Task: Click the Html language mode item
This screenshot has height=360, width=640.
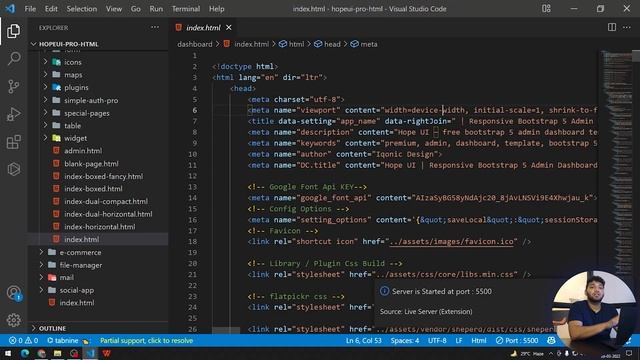Action: [479, 340]
